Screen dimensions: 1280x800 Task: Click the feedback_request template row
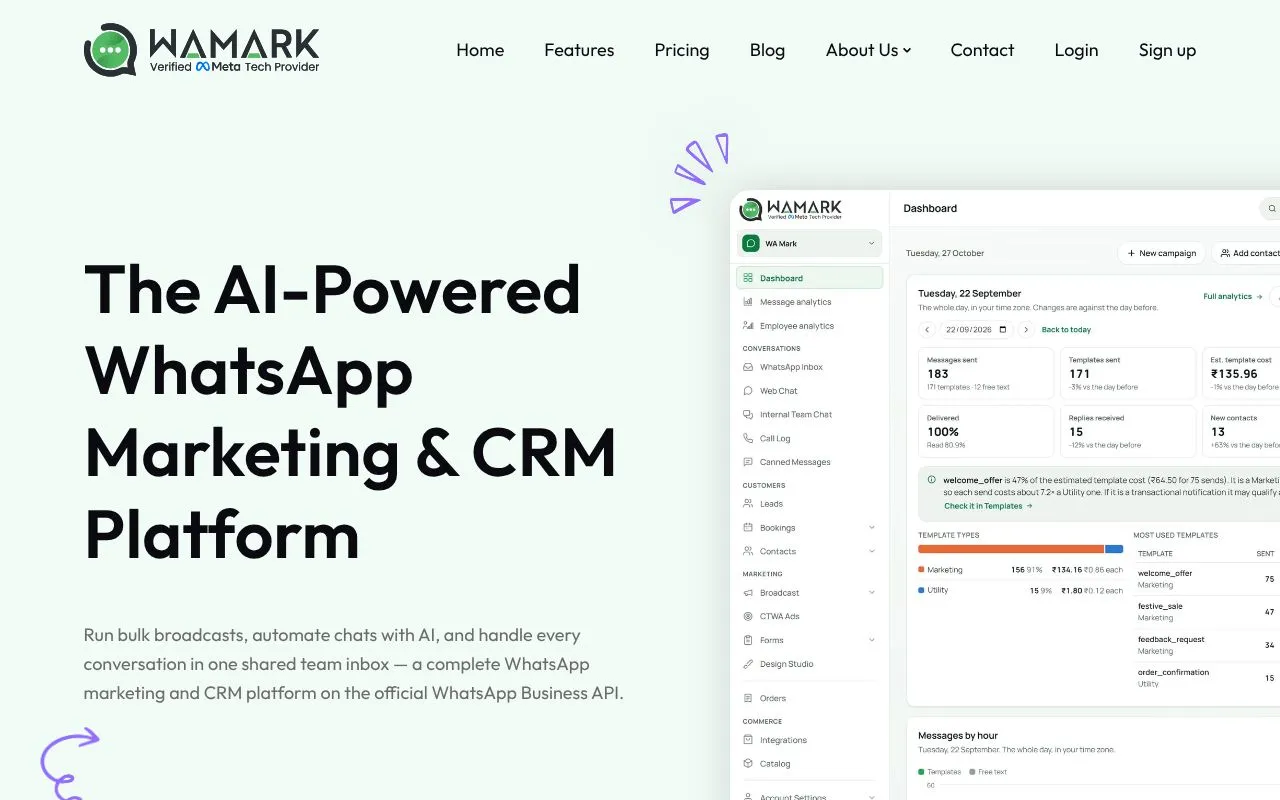(1207, 645)
